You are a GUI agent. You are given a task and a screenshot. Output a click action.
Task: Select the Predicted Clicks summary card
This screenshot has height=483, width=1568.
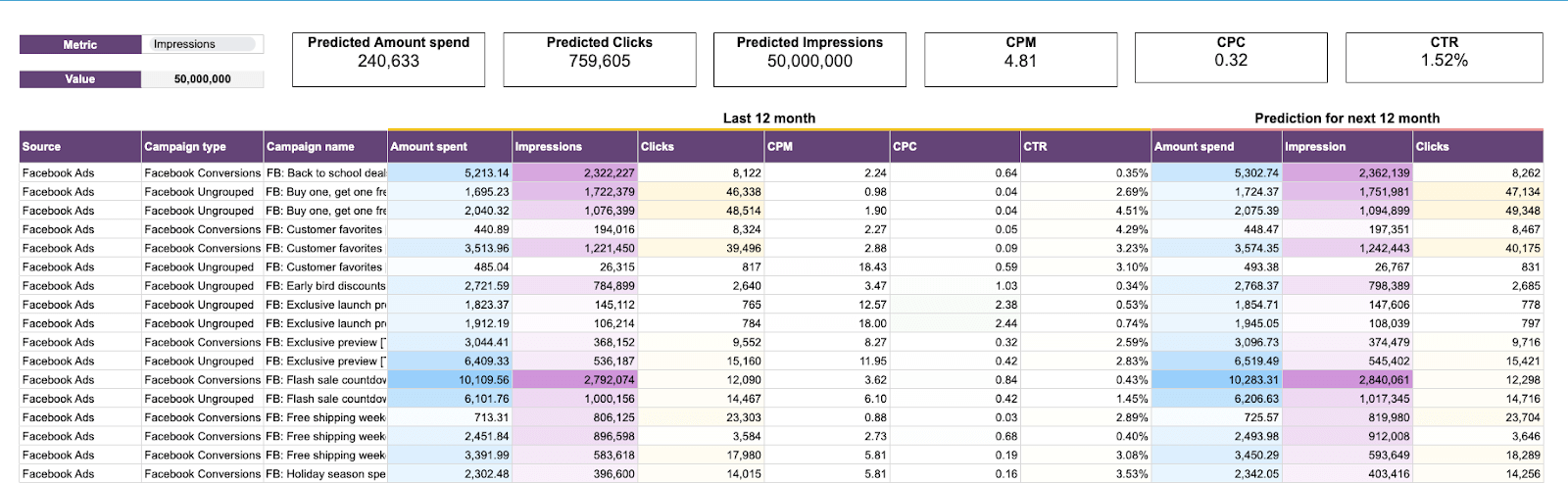point(599,60)
